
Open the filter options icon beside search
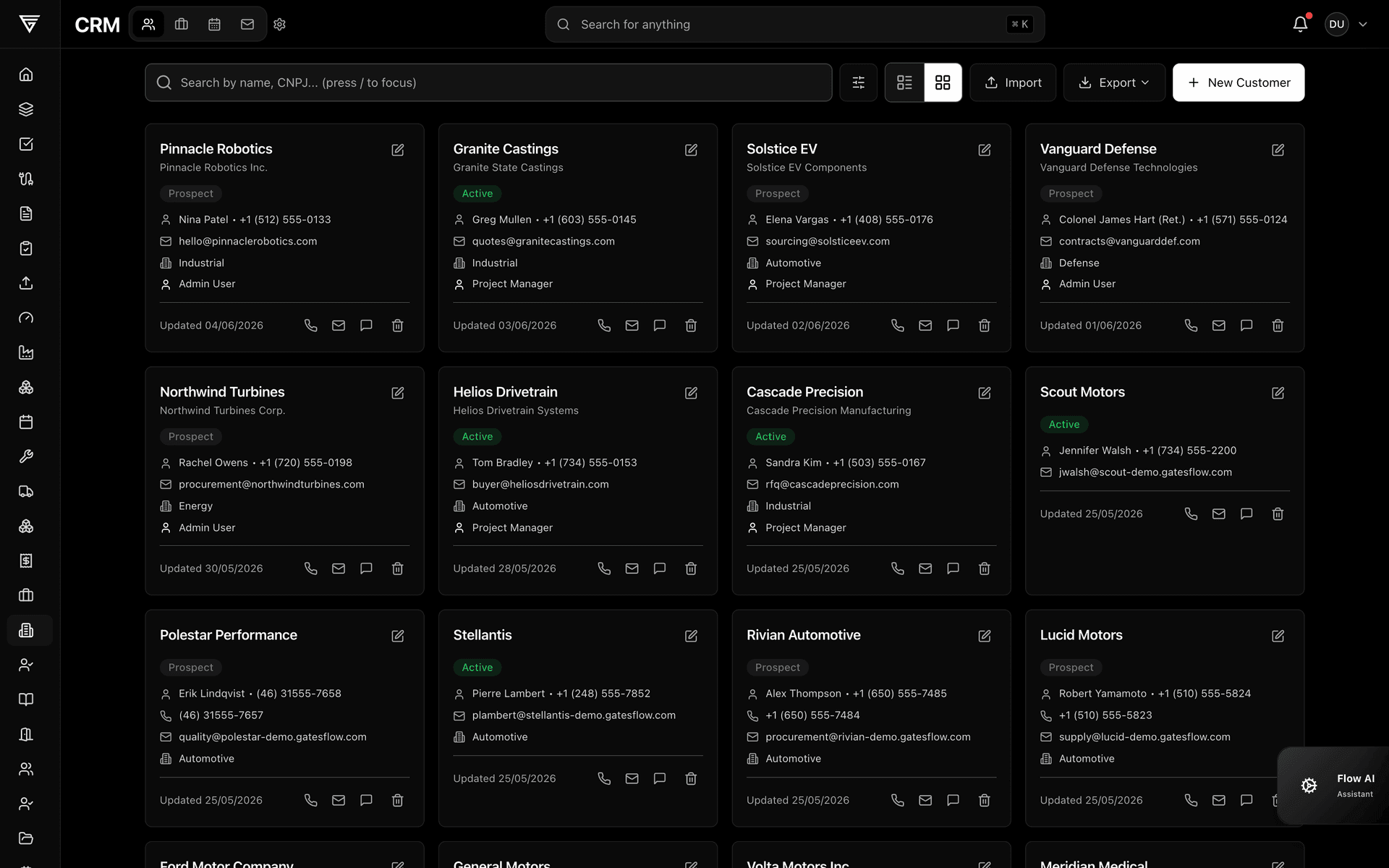pos(859,82)
